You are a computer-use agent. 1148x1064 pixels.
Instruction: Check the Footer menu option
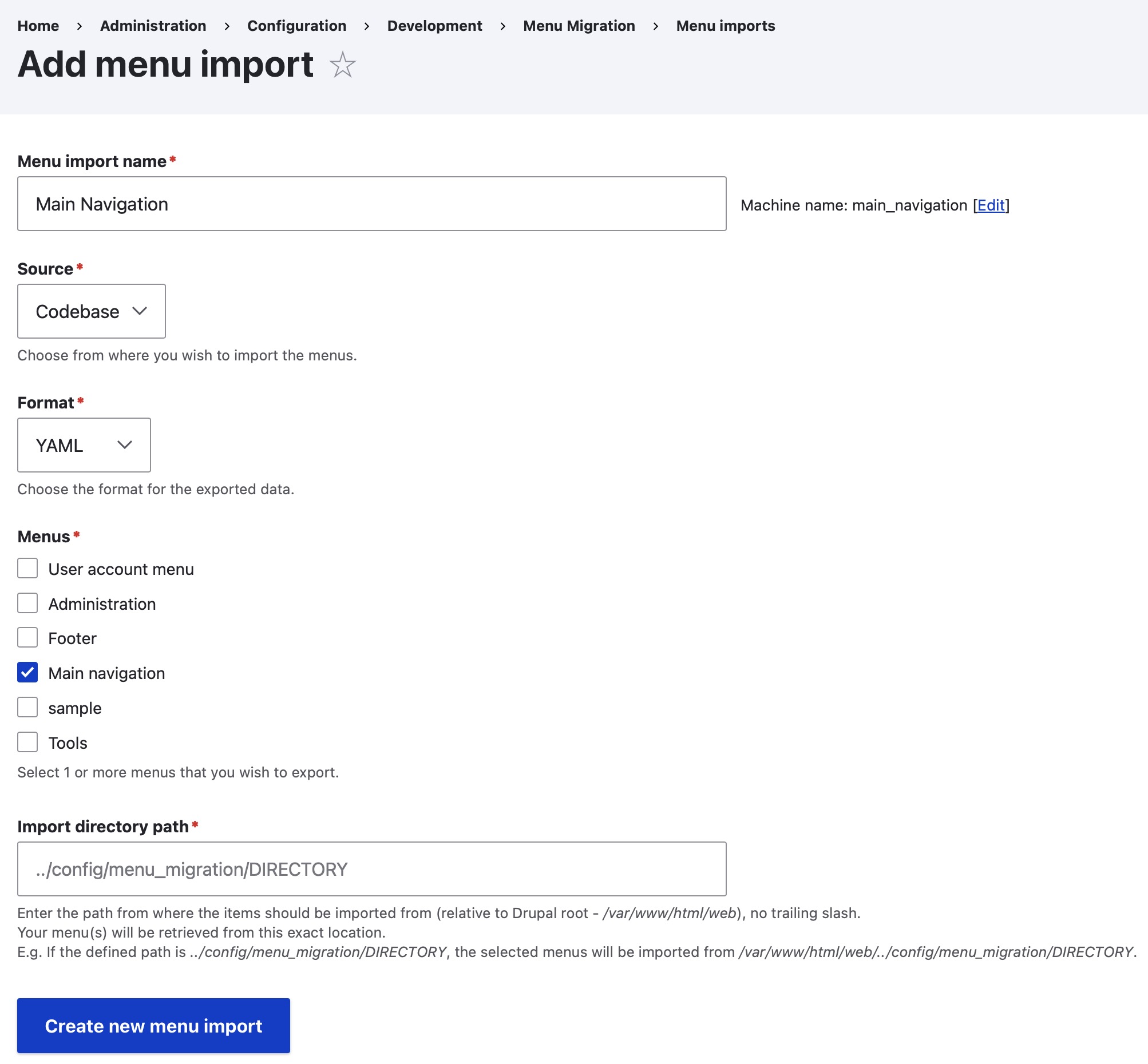point(27,637)
